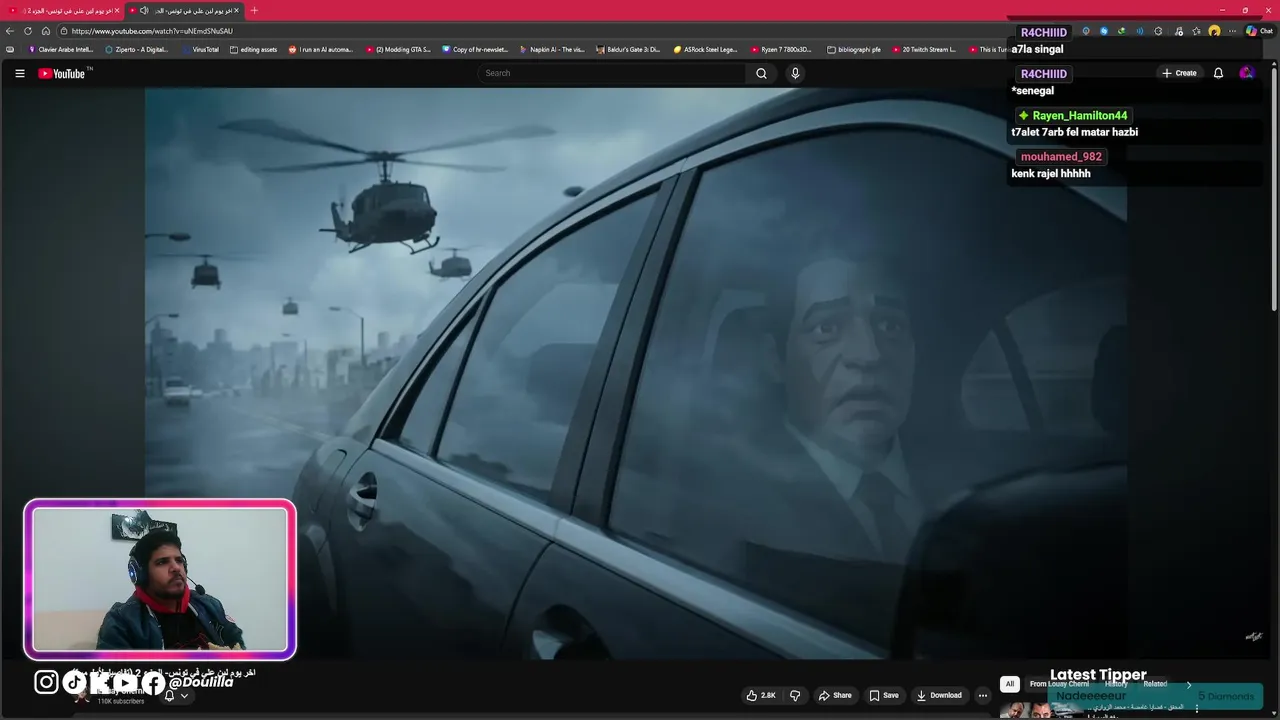Like the video (2.8K thumbs up)
The height and width of the screenshot is (720, 1280).
(761, 695)
